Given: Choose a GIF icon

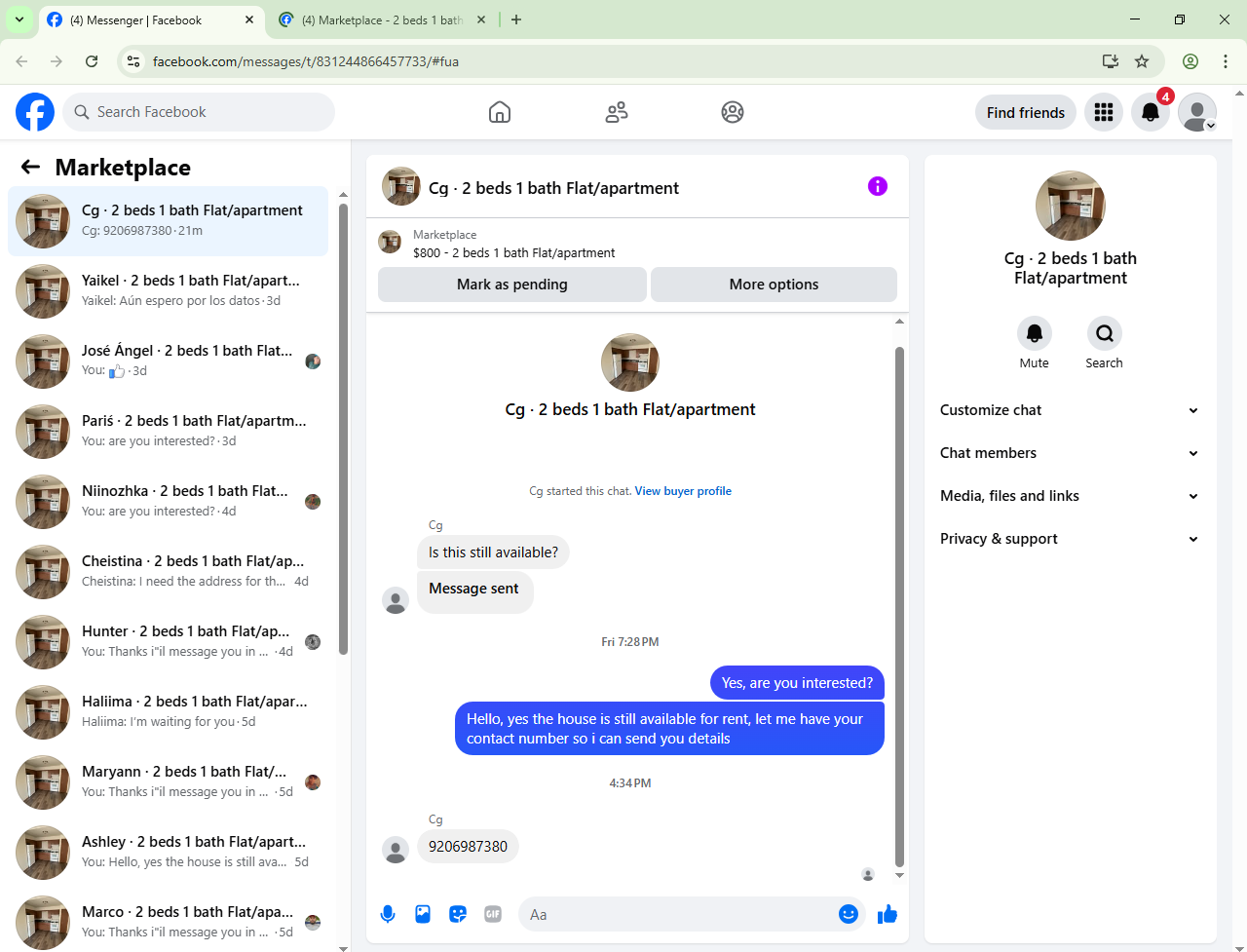Looking at the screenshot, I should 493,914.
